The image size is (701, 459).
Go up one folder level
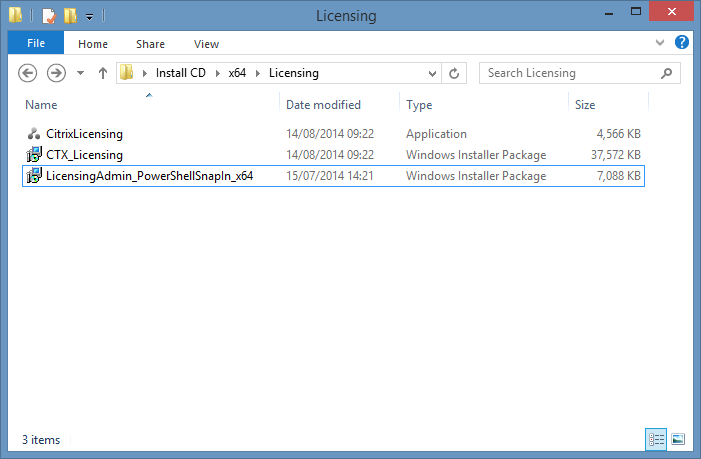(x=102, y=73)
